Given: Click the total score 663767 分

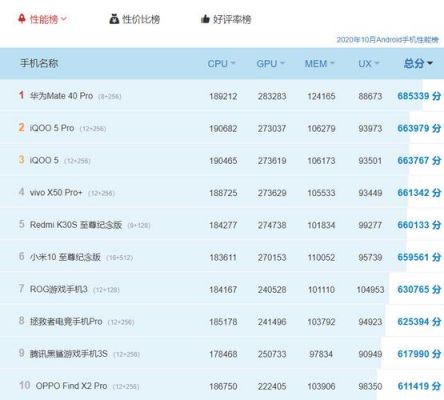Looking at the screenshot, I should coord(419,160).
